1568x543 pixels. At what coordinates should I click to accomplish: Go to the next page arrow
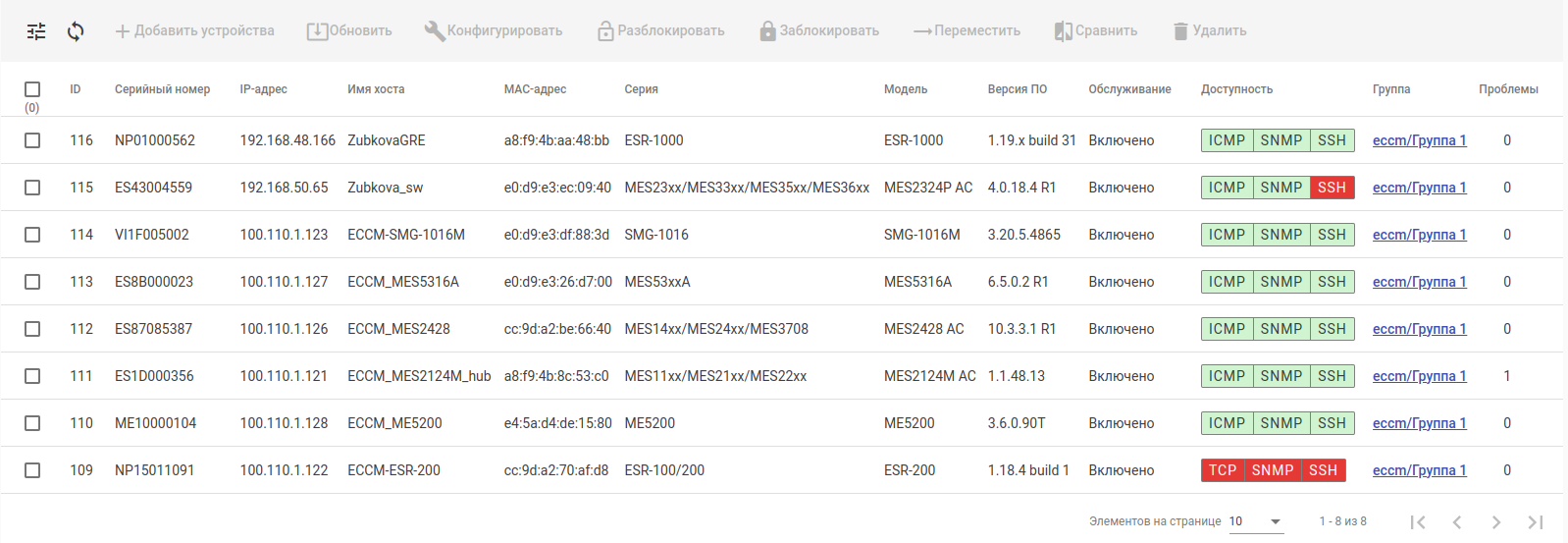[1496, 522]
